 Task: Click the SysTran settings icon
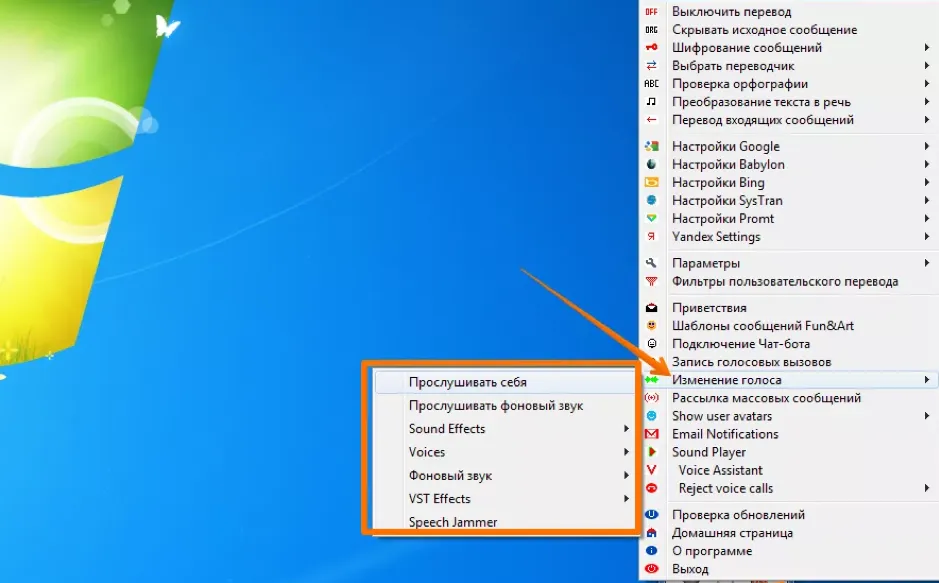tap(651, 200)
